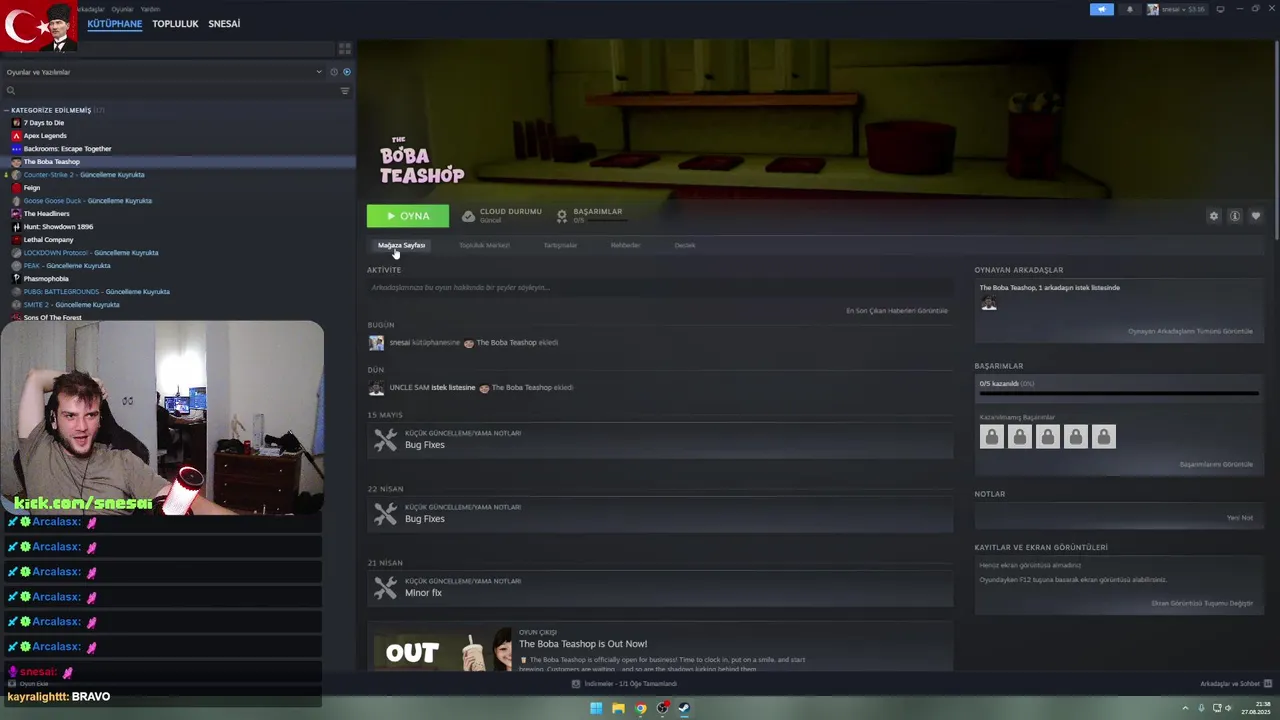The image size is (1280, 720).
Task: Open the game info icon beside the gear
Action: coord(1235,216)
